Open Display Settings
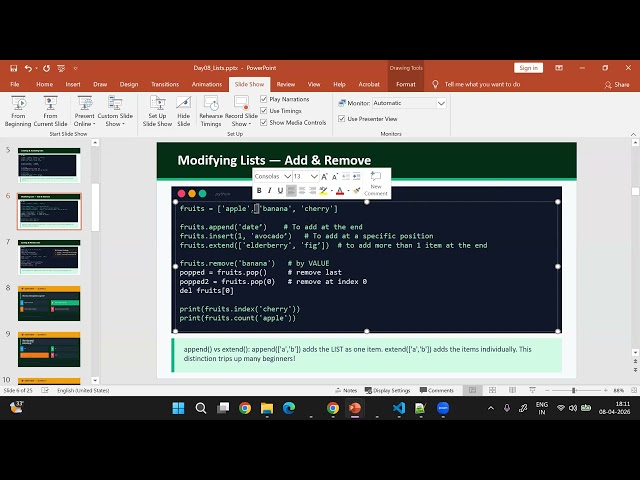The width and height of the screenshot is (640, 480). (x=387, y=390)
